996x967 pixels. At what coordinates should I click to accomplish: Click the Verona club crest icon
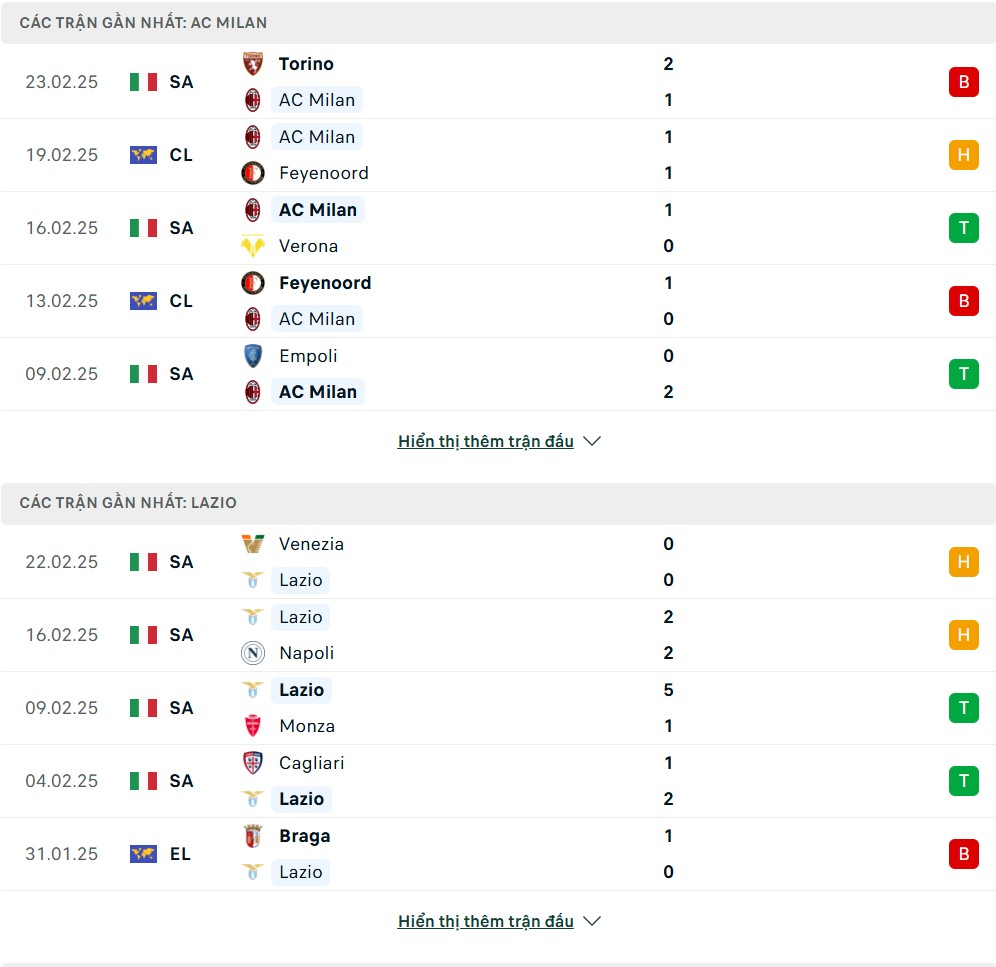coord(253,246)
